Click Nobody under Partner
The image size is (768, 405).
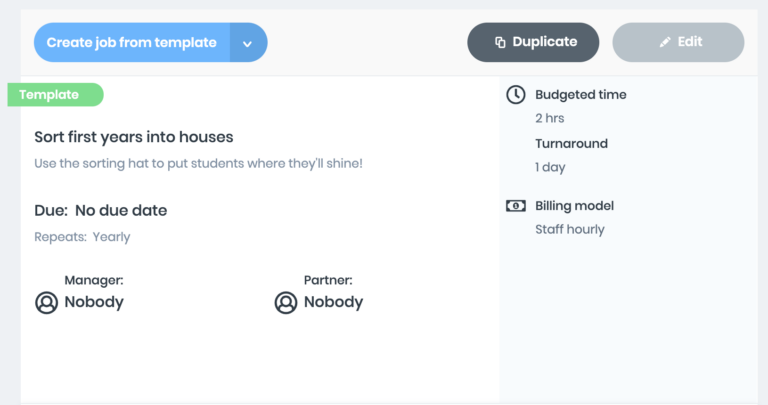(333, 302)
